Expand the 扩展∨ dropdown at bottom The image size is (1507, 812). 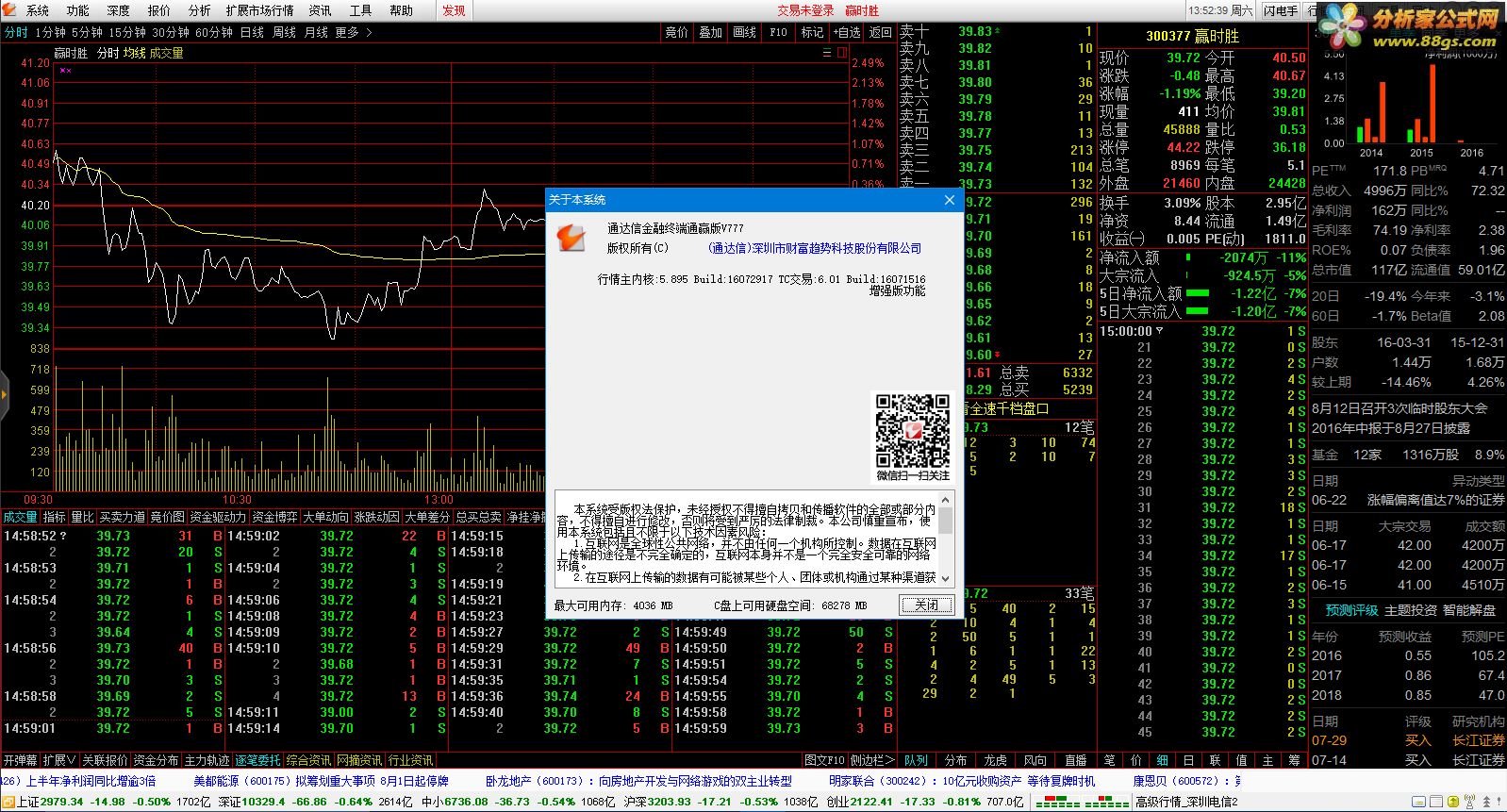click(x=59, y=760)
